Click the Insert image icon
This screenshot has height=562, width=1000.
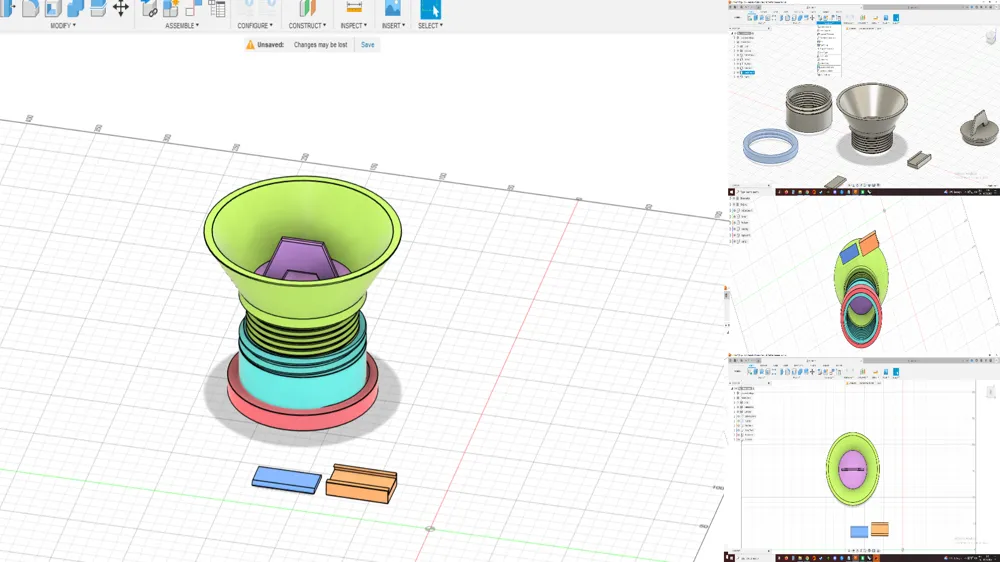tap(393, 8)
